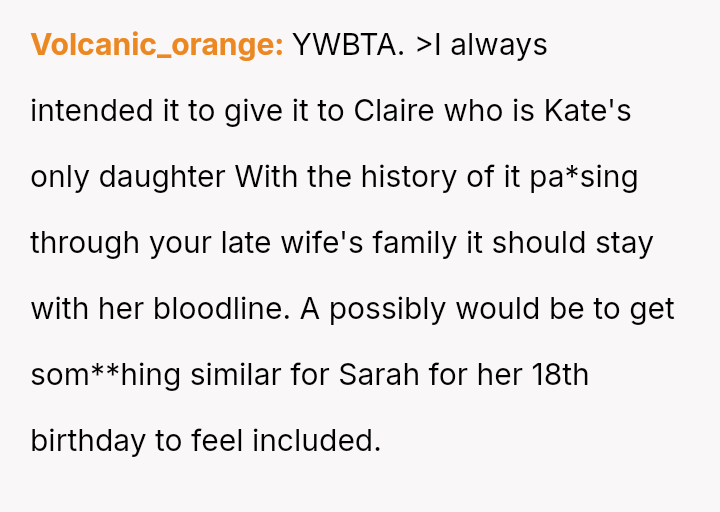Click the word history in the comment
Screen dimensions: 720x512
[409, 177]
